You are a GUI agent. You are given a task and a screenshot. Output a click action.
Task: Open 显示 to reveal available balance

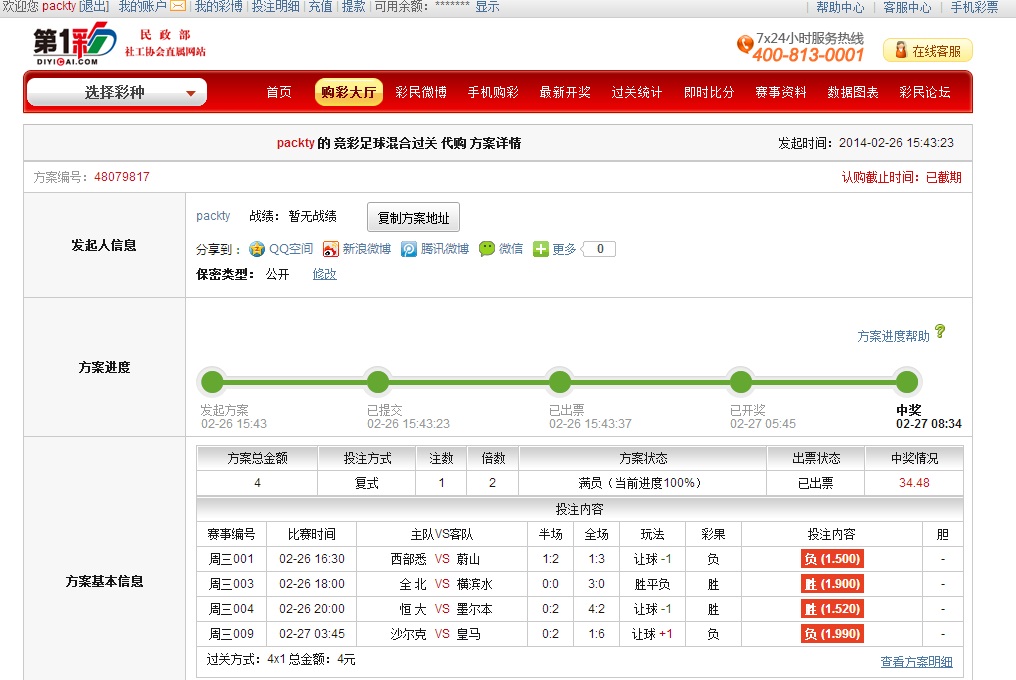click(x=486, y=7)
